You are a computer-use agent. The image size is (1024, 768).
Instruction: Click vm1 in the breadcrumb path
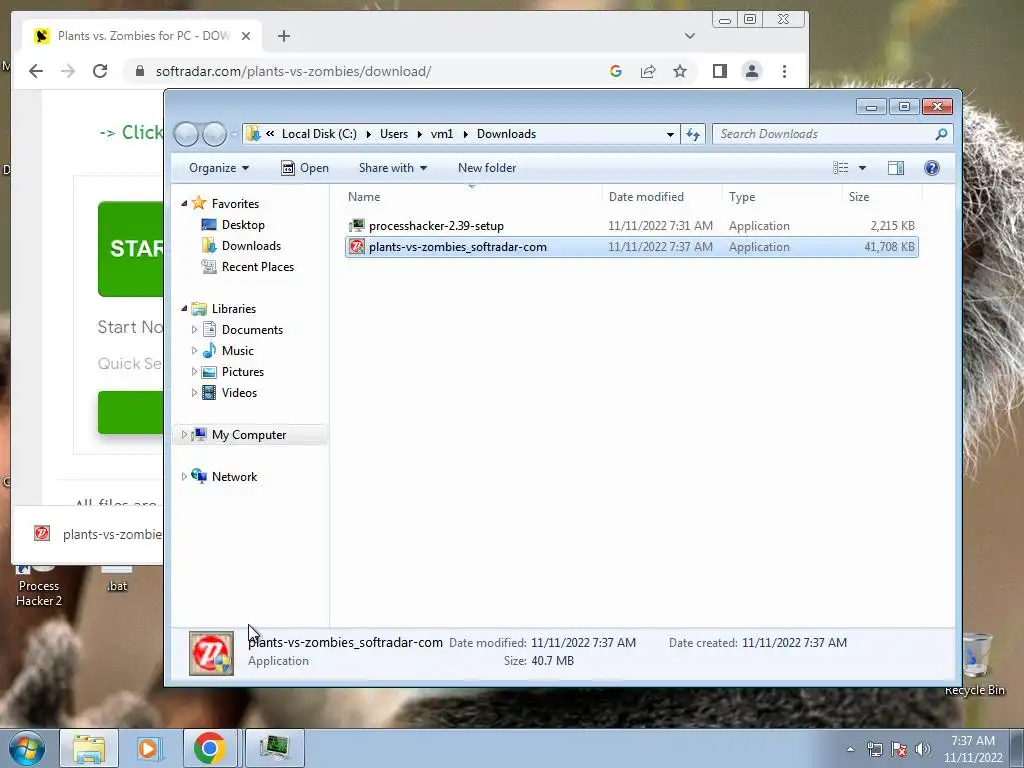(x=442, y=134)
